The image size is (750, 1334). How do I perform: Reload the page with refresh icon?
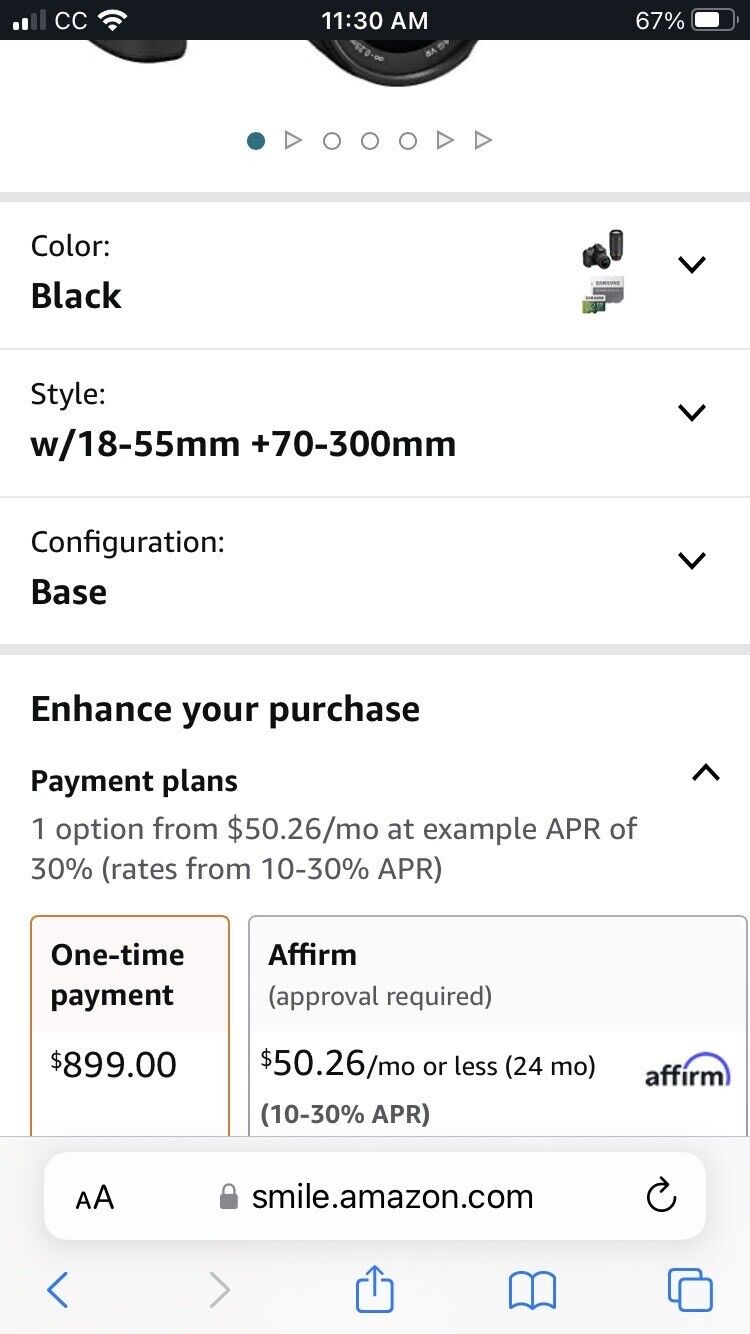661,1196
